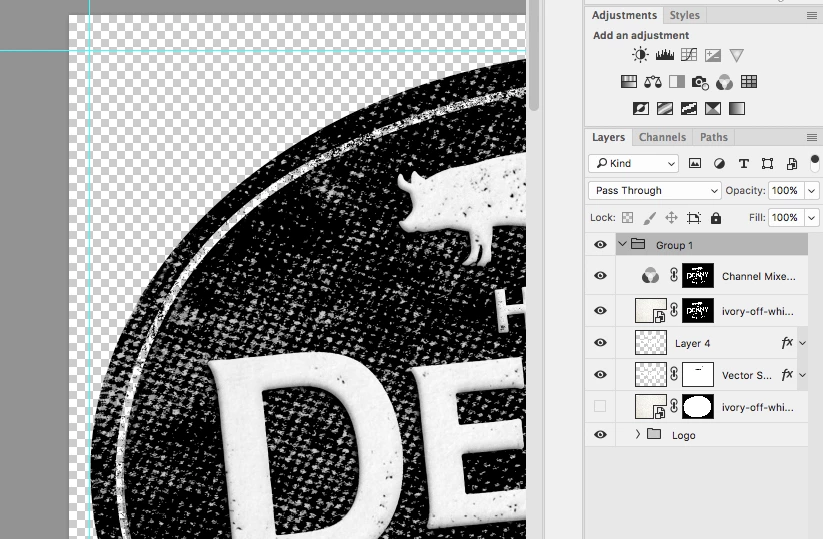
Task: Add a Color Lookup adjustment
Action: pyautogui.click(x=749, y=81)
